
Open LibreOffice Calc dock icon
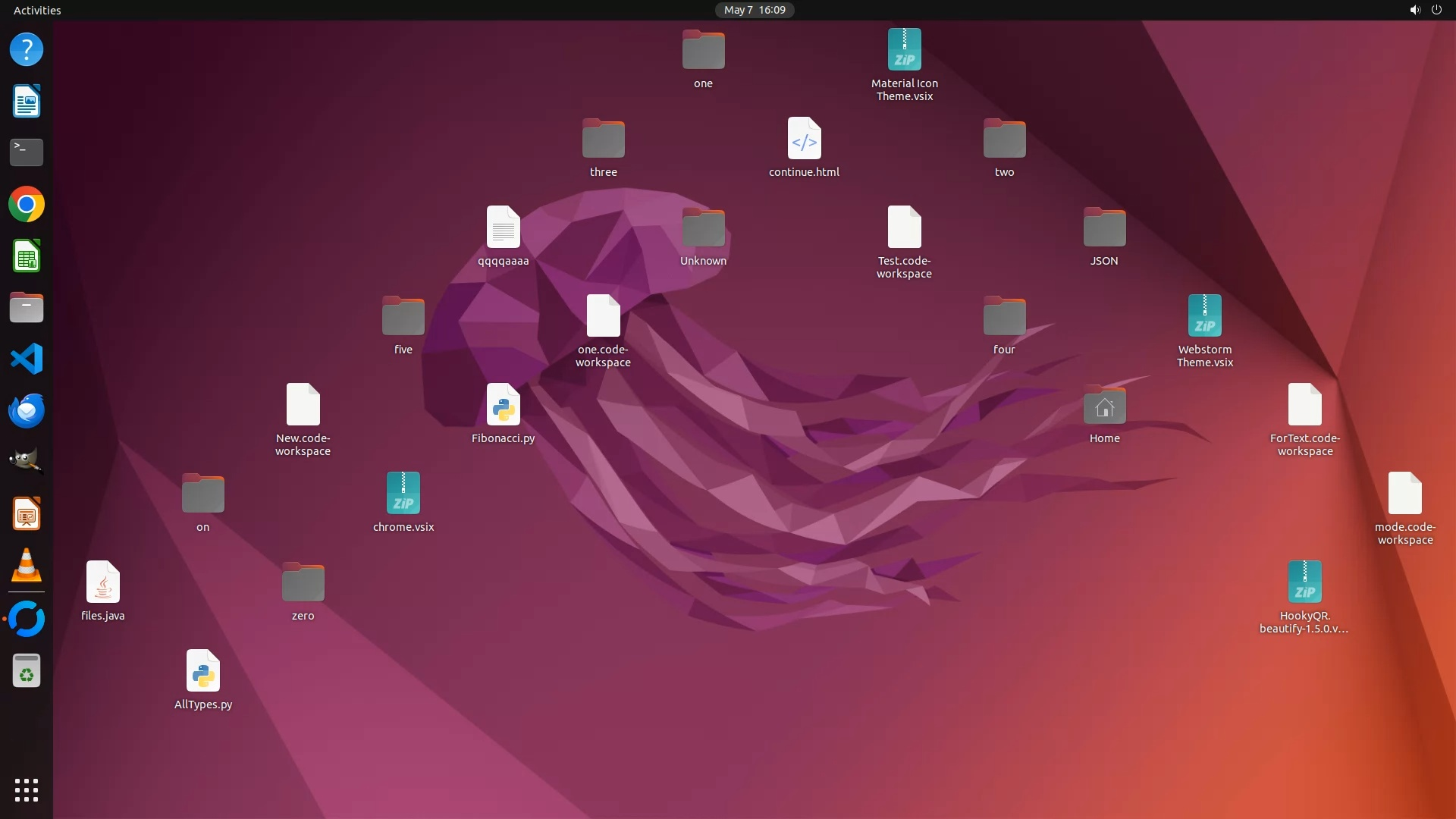(x=27, y=256)
